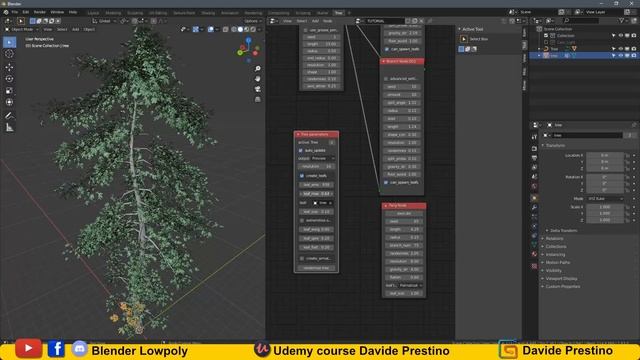The image size is (640, 360).
Task: Click the viewport zoom magnifier icon
Action: coord(258,69)
